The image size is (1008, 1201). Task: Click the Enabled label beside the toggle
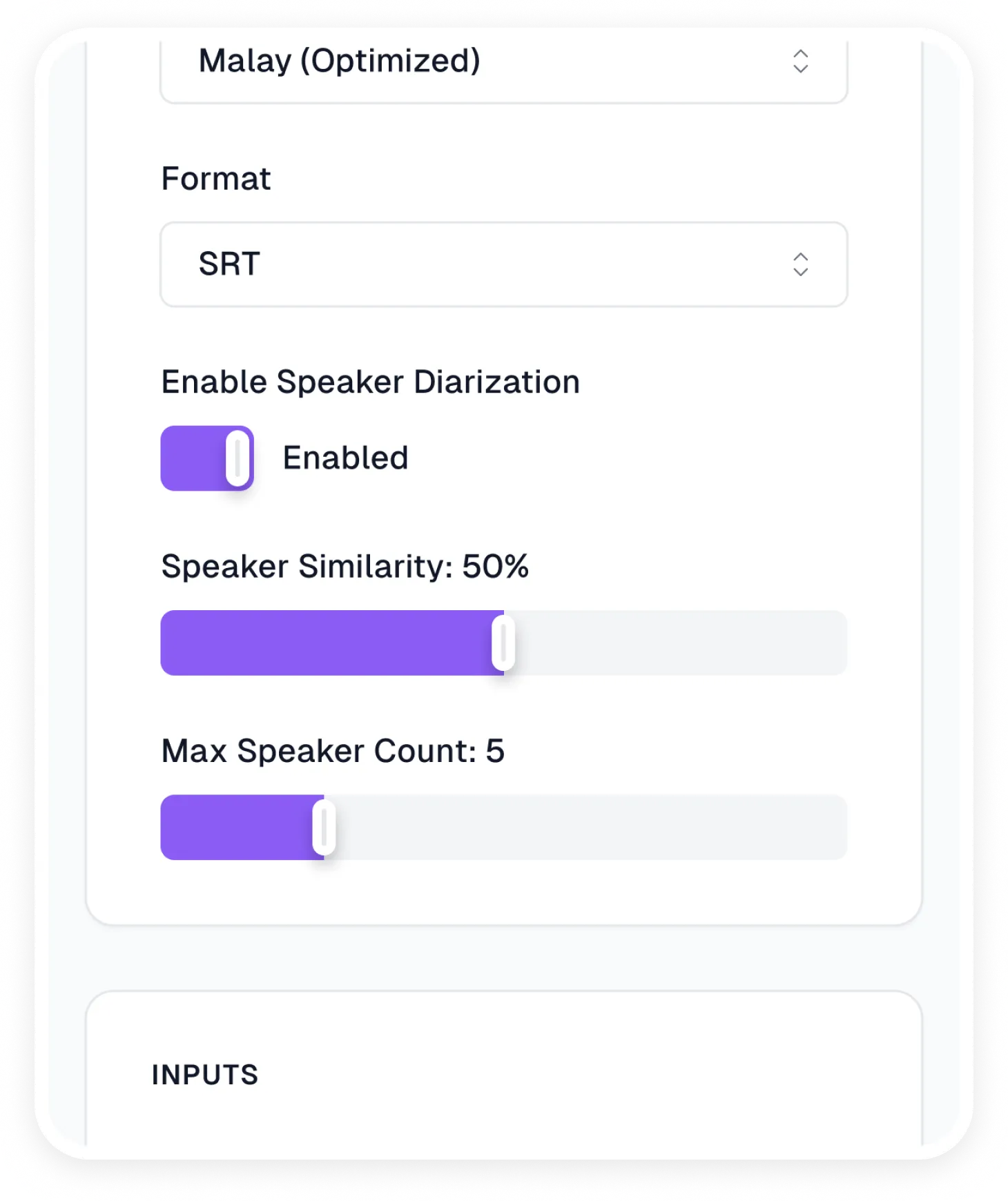[x=345, y=458]
